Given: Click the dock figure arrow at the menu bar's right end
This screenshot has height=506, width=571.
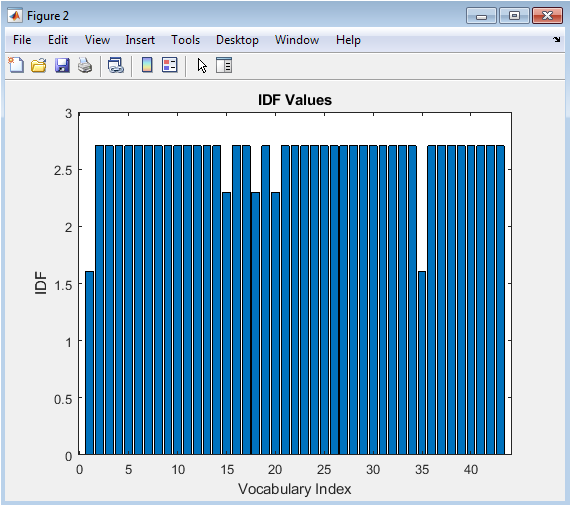Looking at the screenshot, I should (x=556, y=39).
